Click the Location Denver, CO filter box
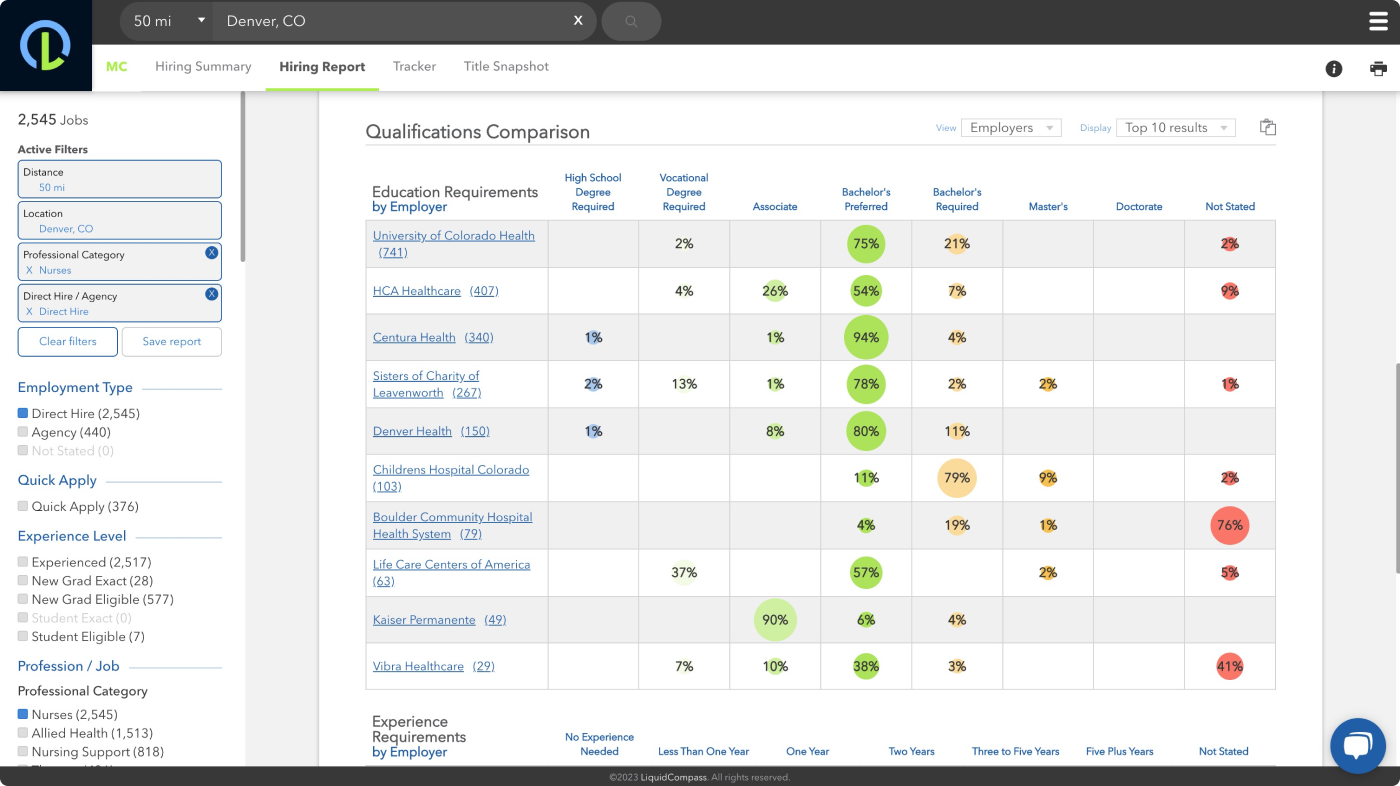This screenshot has width=1400, height=786. point(120,221)
